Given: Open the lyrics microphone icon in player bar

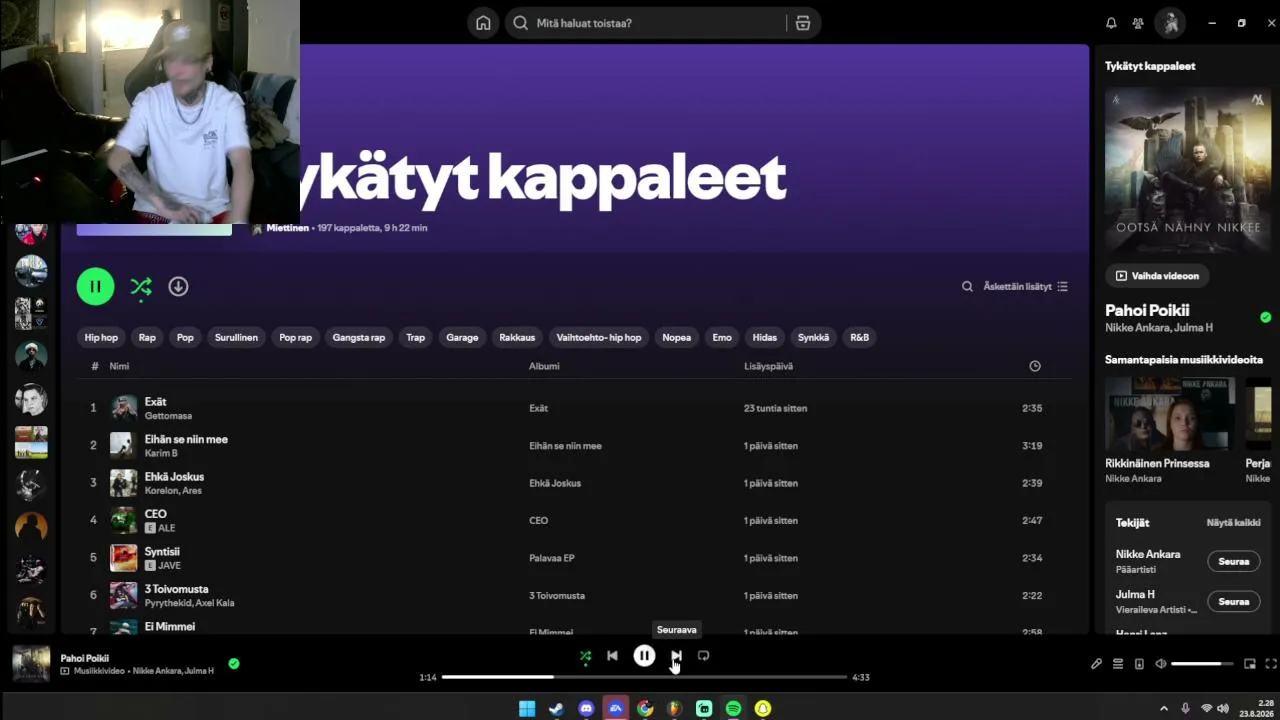Looking at the screenshot, I should [x=1096, y=664].
